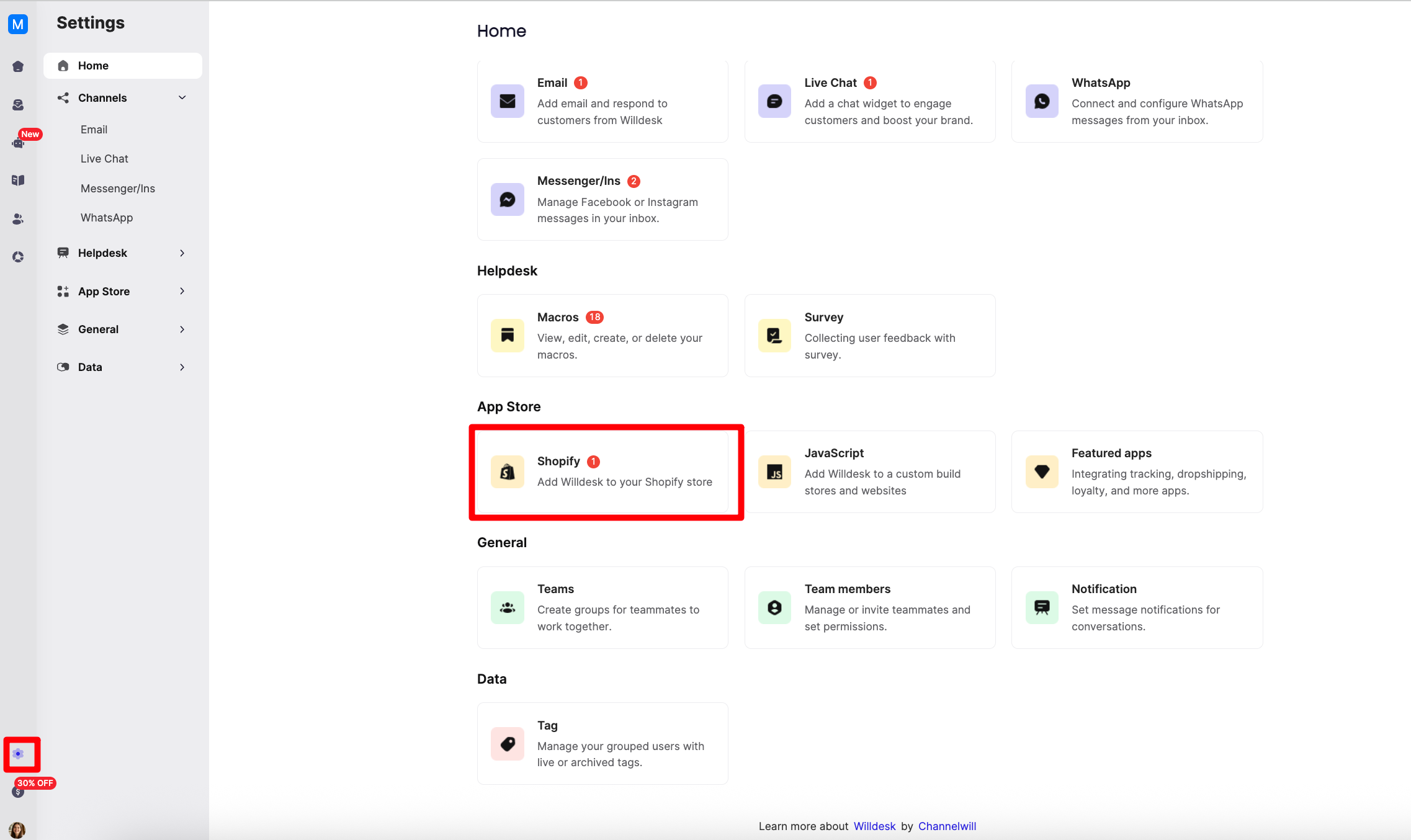Open the analytics chart icon in rail
This screenshot has width=1411, height=840.
tap(18, 257)
